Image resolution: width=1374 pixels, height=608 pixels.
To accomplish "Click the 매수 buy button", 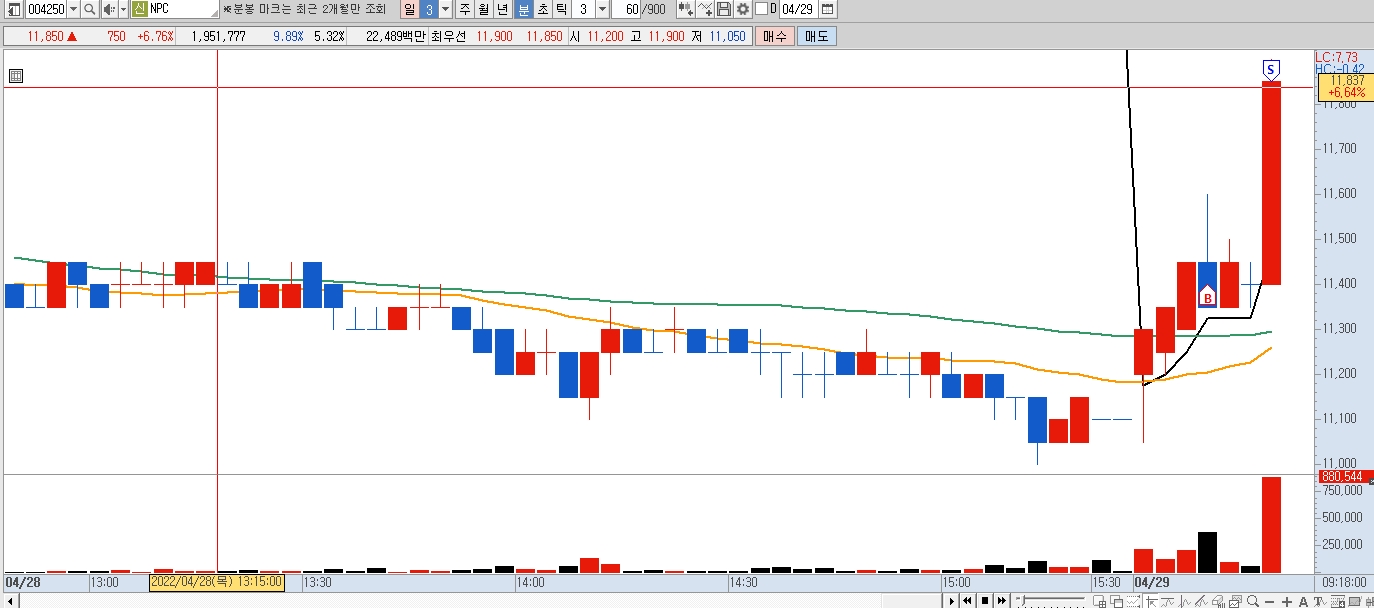I will point(774,36).
